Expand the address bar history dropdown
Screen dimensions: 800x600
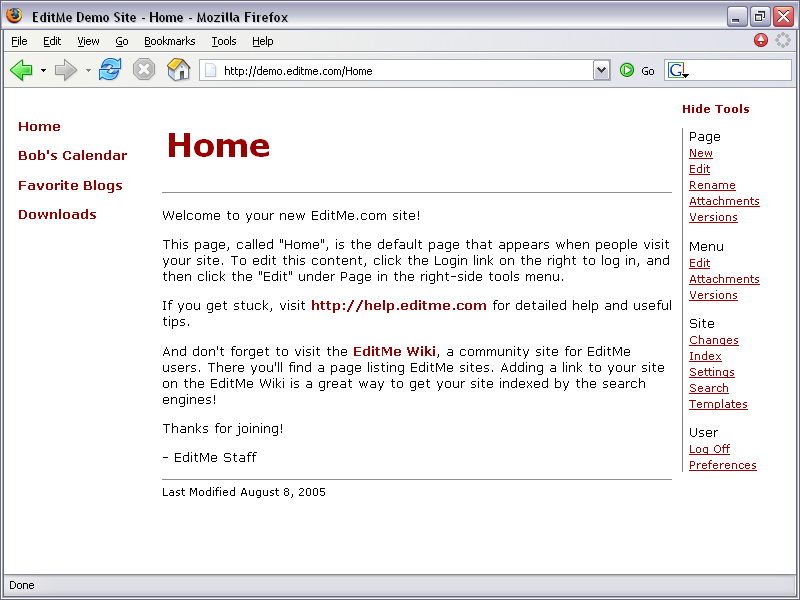[x=602, y=70]
